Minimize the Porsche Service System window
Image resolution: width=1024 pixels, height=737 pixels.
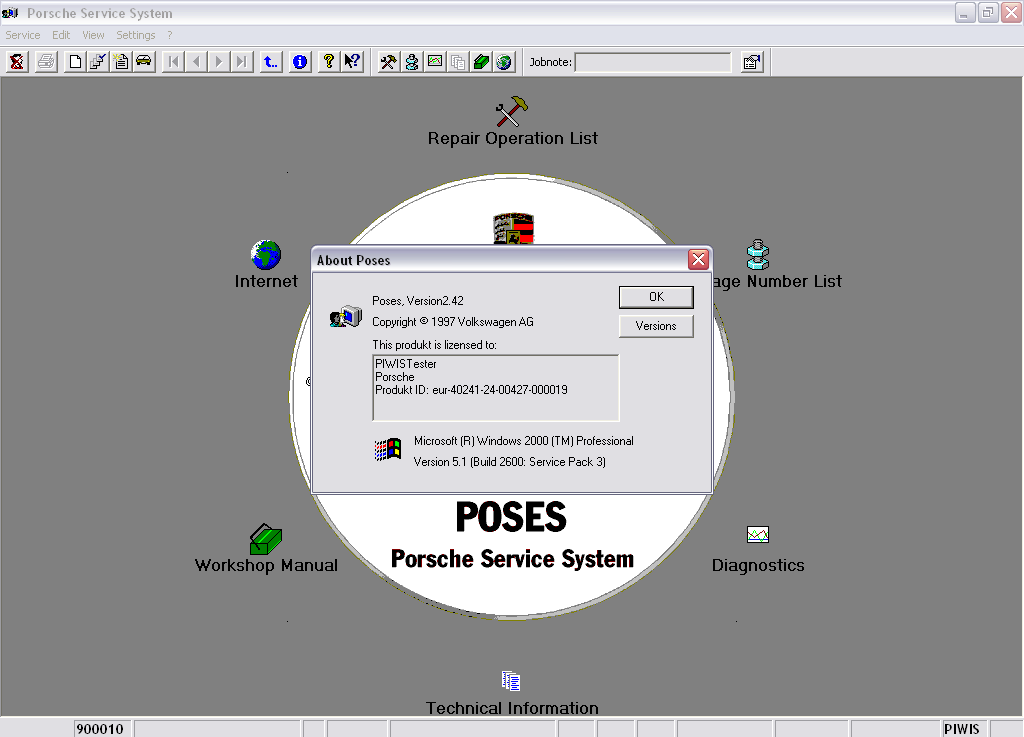tap(965, 13)
